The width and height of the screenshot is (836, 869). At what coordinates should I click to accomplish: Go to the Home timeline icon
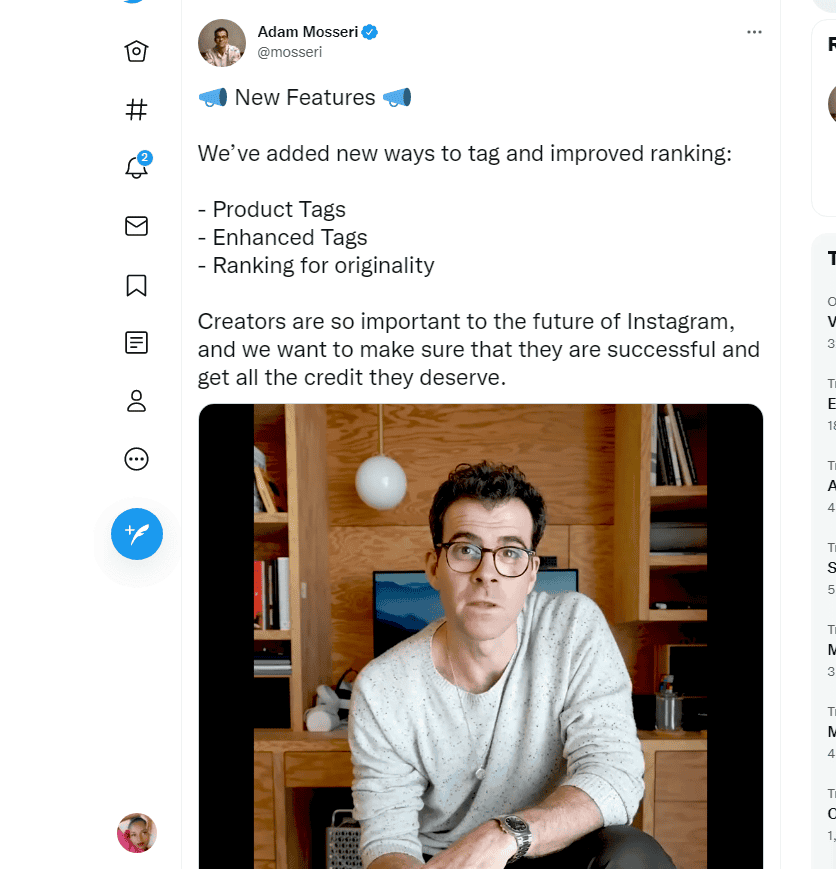click(137, 51)
